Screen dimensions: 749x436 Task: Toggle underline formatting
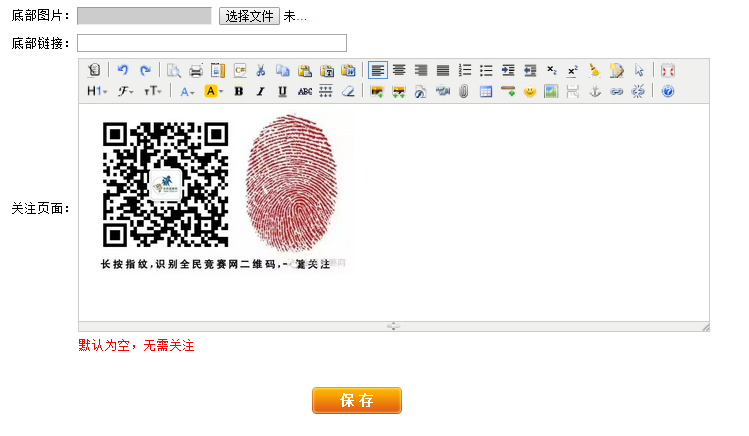coord(282,91)
